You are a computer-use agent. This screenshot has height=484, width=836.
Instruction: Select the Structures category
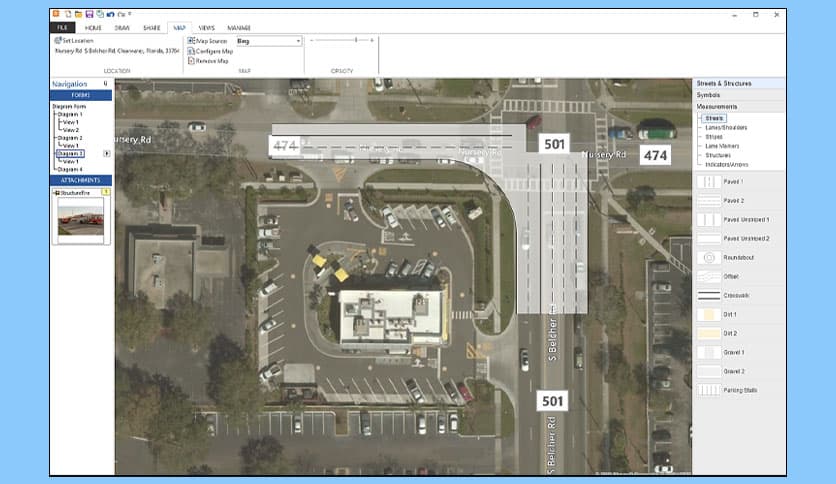(718, 156)
